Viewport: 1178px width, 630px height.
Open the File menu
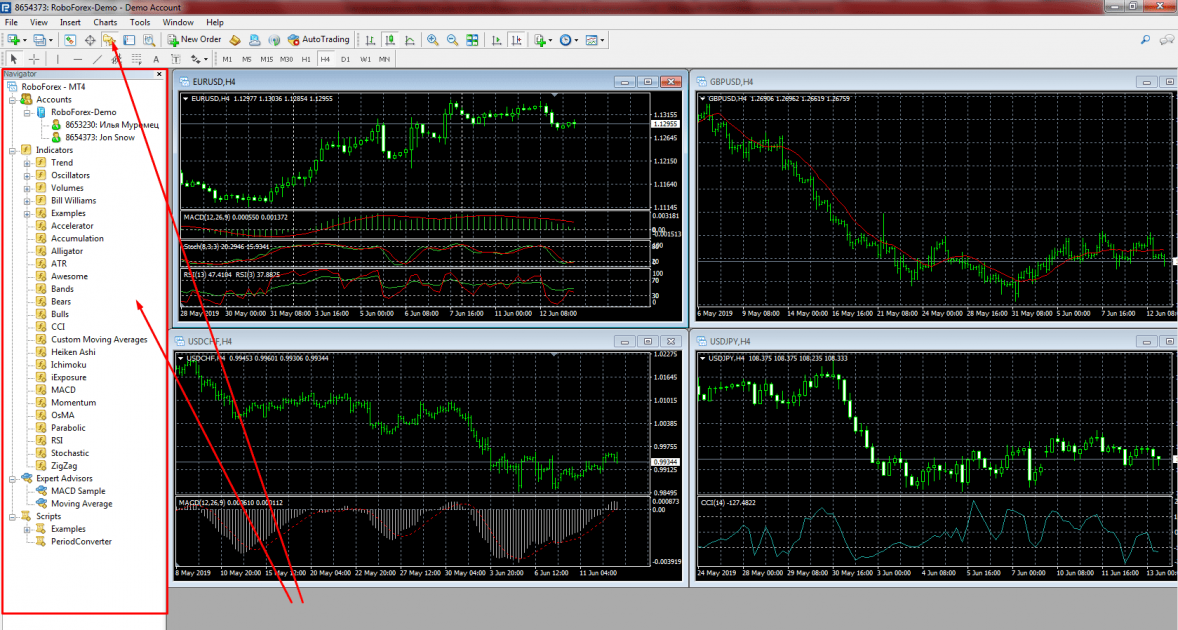11,23
